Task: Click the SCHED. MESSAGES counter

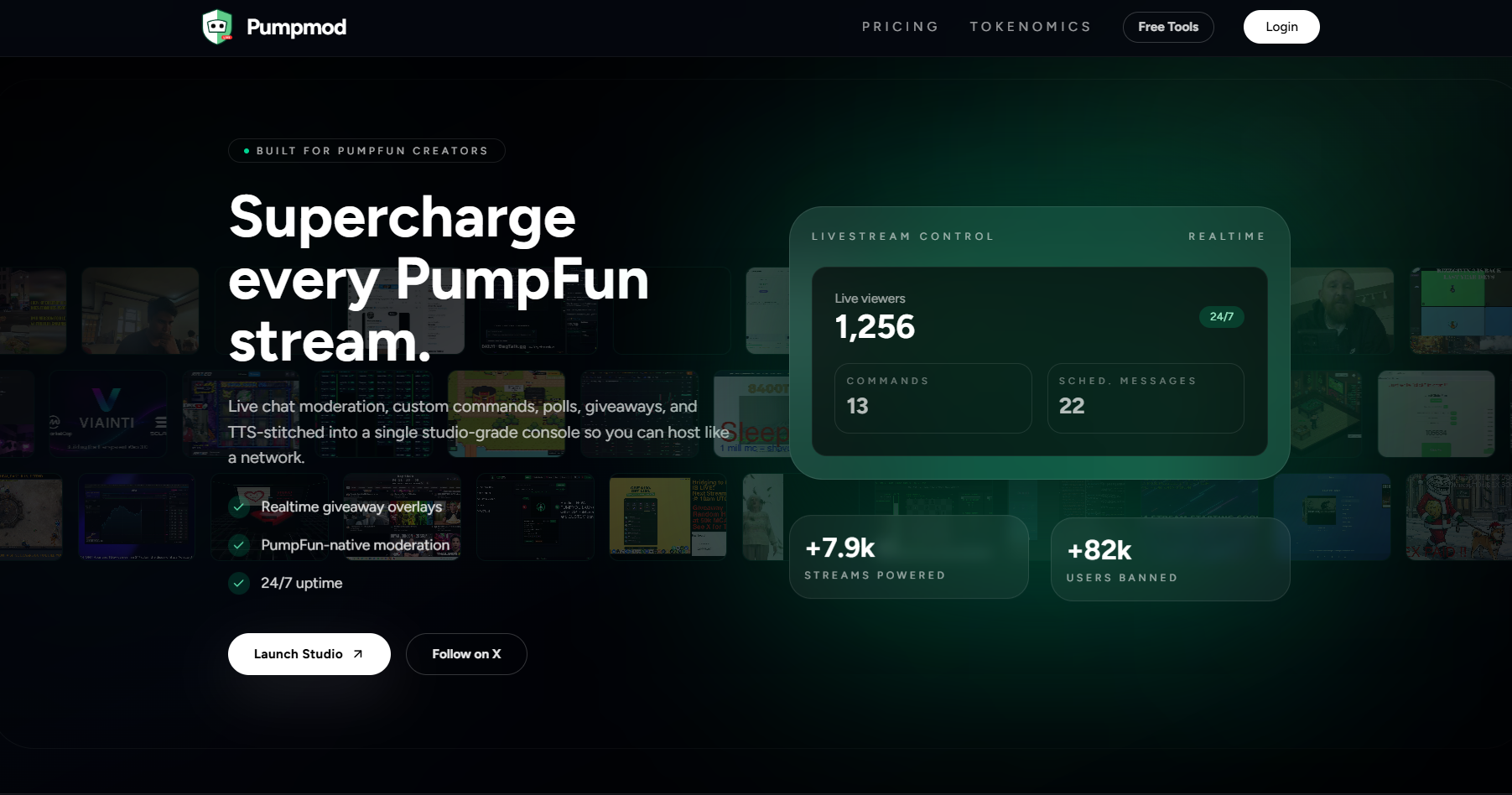Action: (1146, 397)
